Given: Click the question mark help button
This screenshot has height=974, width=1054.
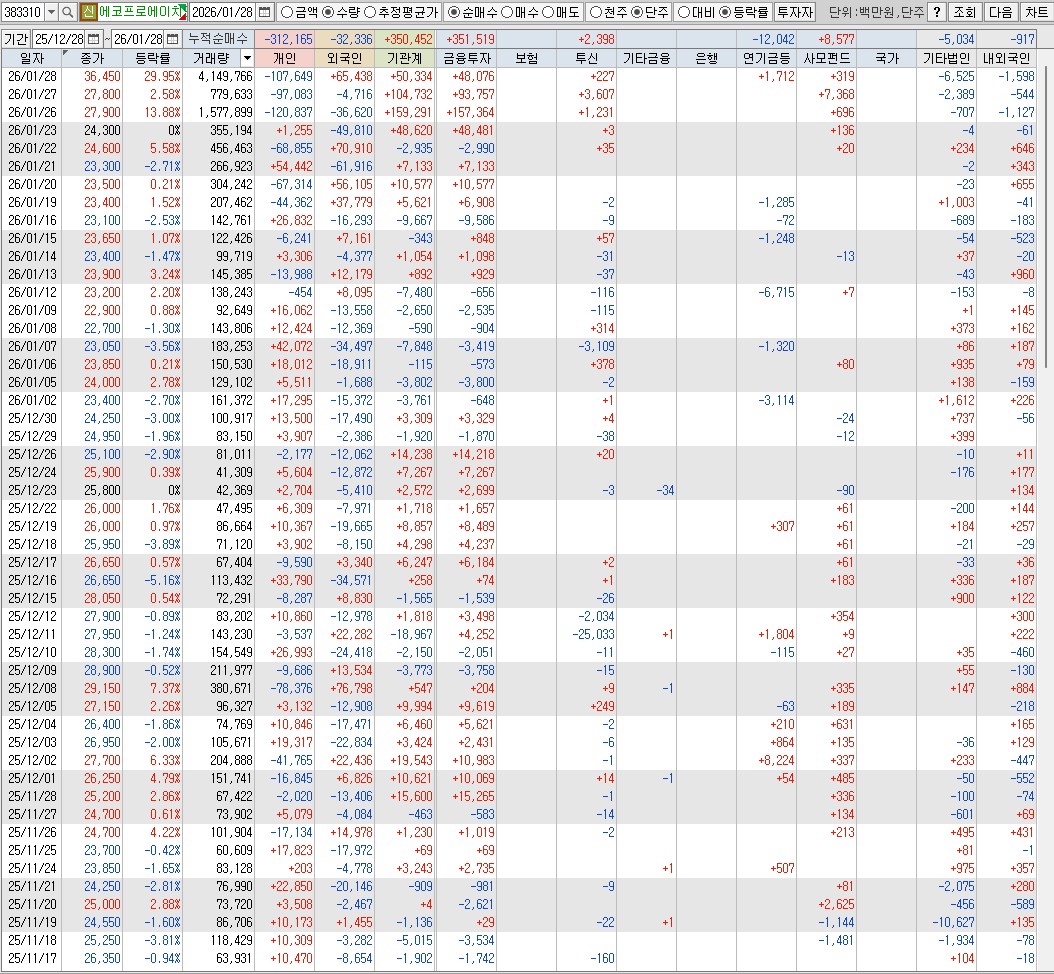Looking at the screenshot, I should pyautogui.click(x=936, y=12).
